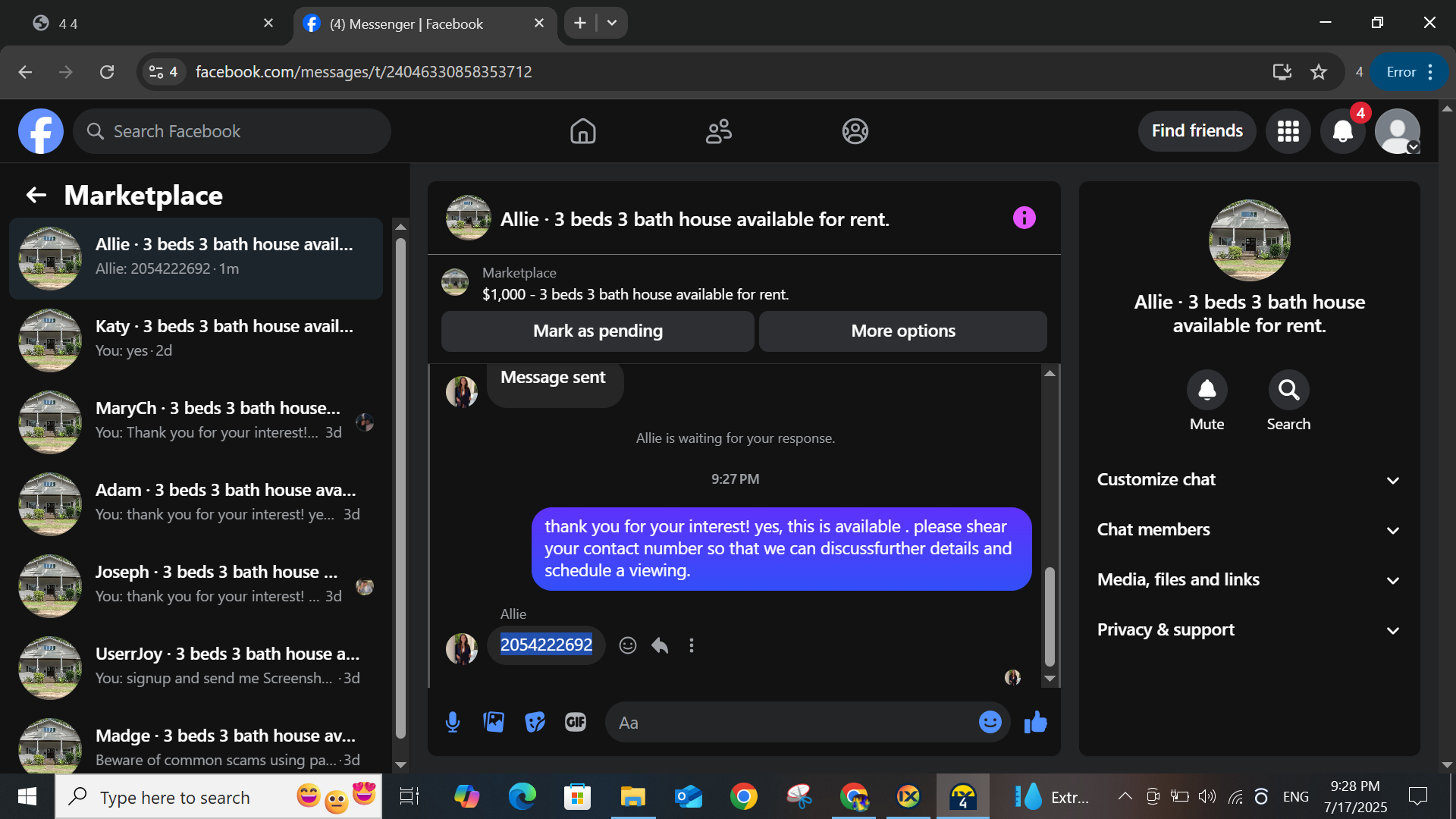The height and width of the screenshot is (819, 1456).
Task: Open the apps grid menu icon
Action: coord(1288,131)
